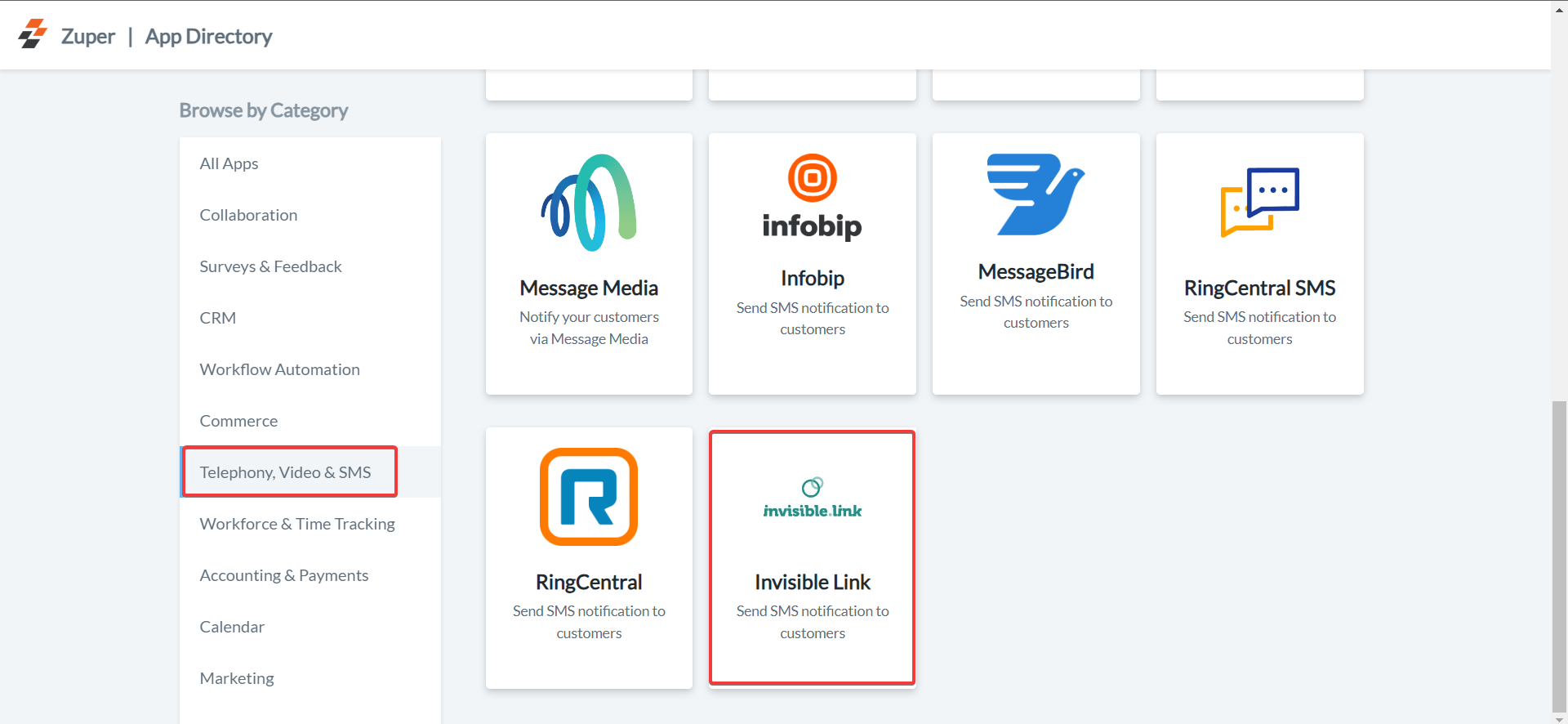Click the Zuper brand name text

(x=88, y=37)
